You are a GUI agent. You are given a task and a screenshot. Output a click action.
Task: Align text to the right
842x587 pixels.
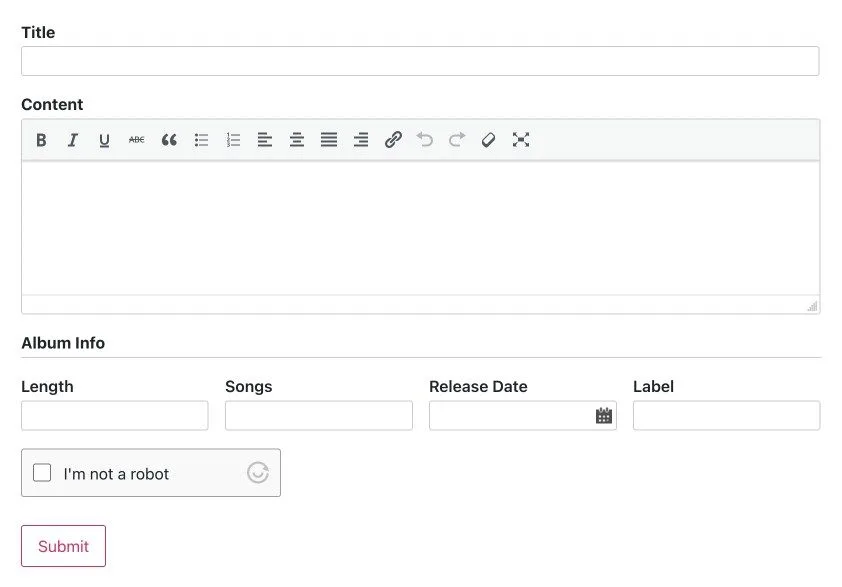click(x=361, y=140)
